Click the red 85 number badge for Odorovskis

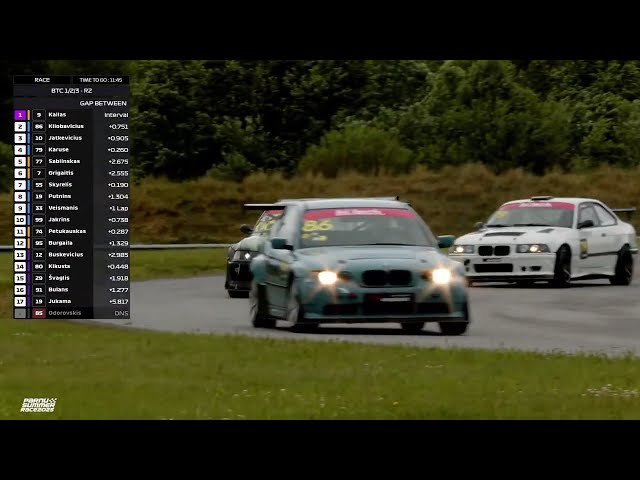[x=39, y=313]
